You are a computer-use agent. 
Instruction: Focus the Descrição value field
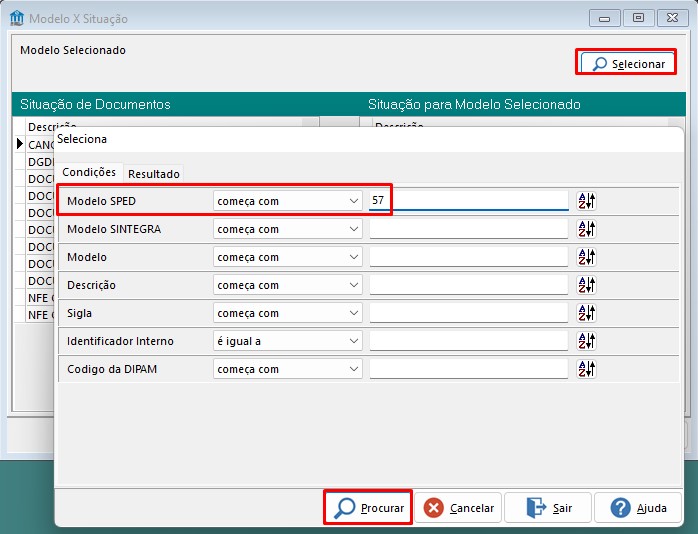pos(469,285)
